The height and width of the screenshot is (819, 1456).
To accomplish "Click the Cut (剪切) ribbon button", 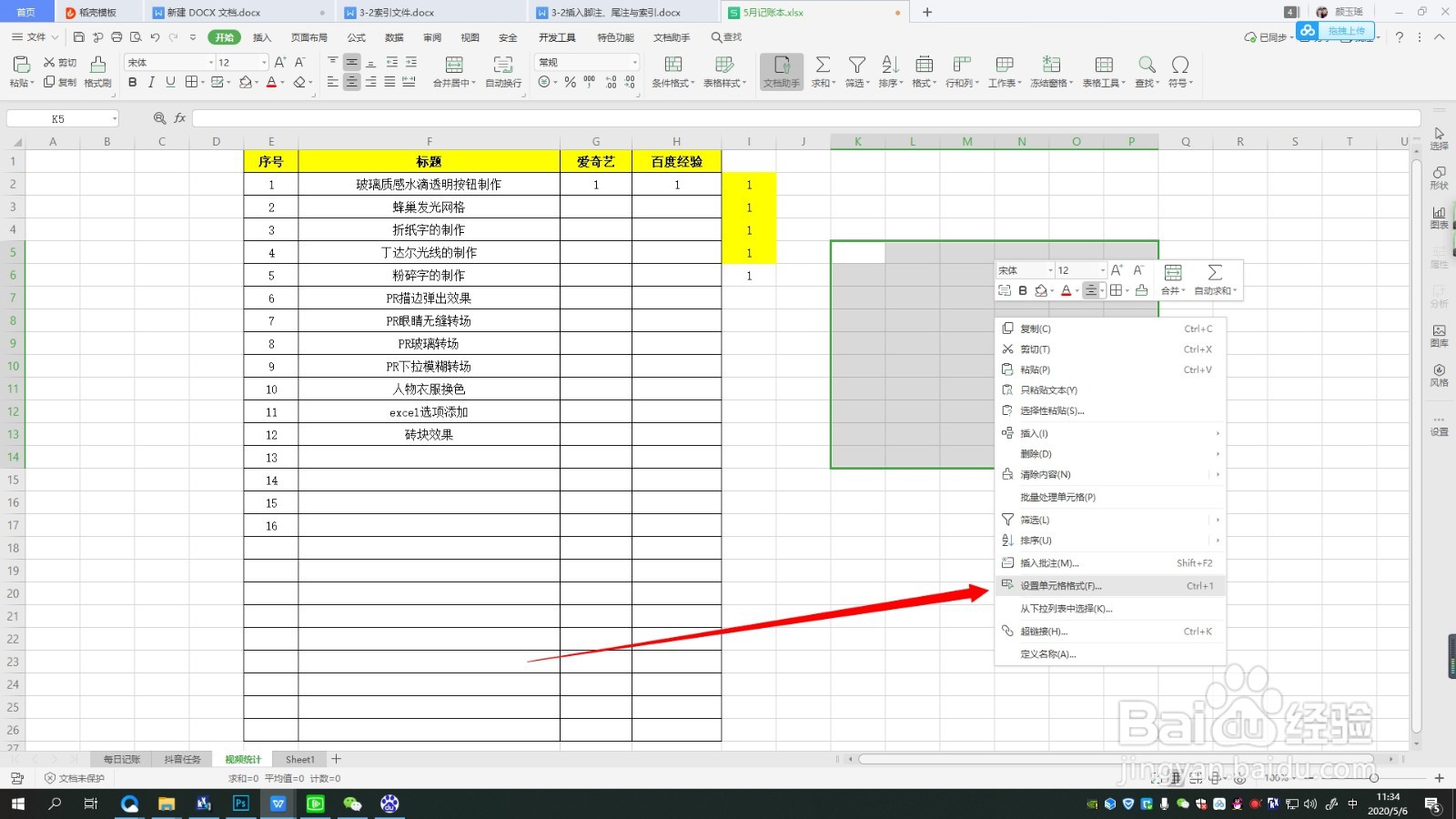I will pos(60,63).
